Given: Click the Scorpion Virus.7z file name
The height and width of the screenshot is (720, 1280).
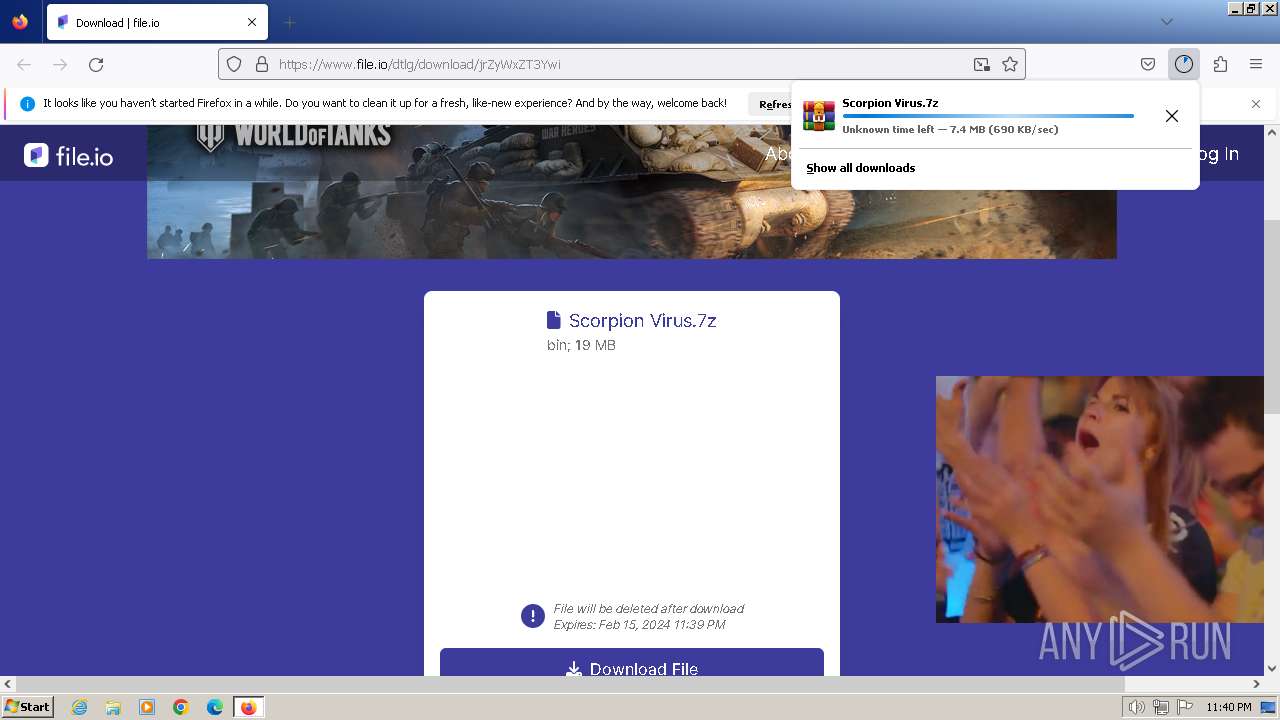Looking at the screenshot, I should [643, 321].
